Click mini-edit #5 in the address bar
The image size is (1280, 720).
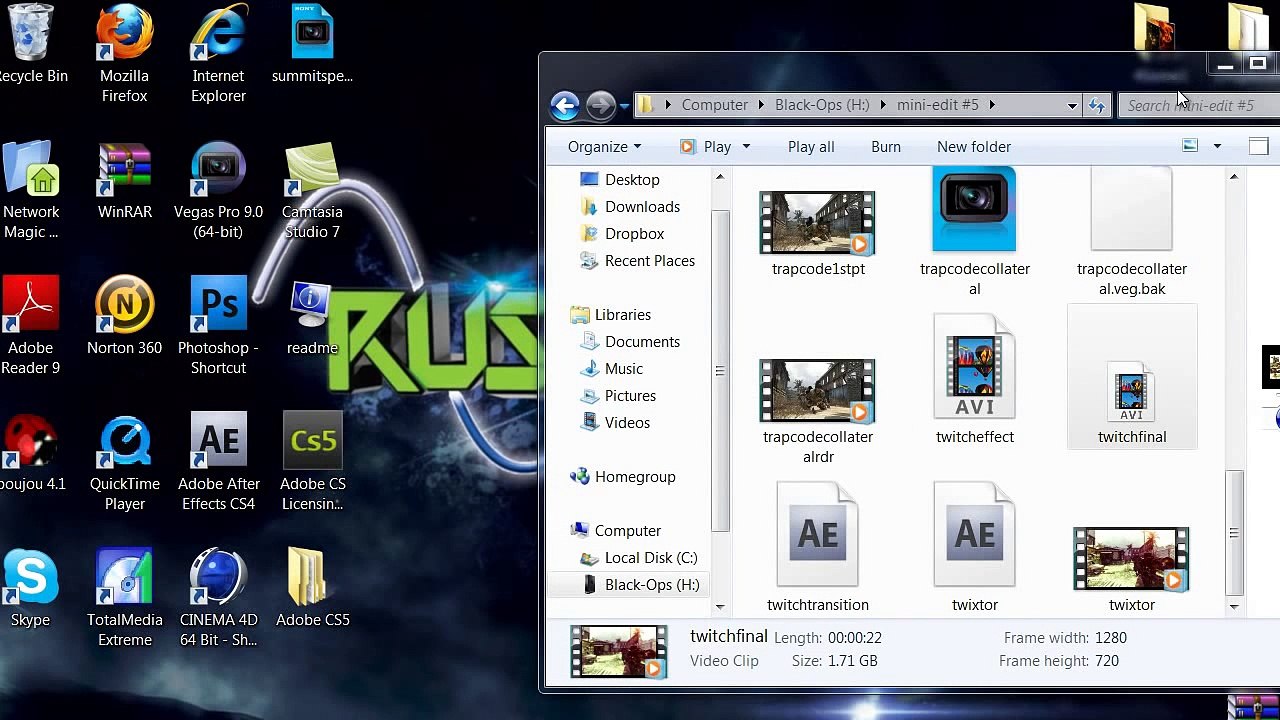tap(938, 105)
